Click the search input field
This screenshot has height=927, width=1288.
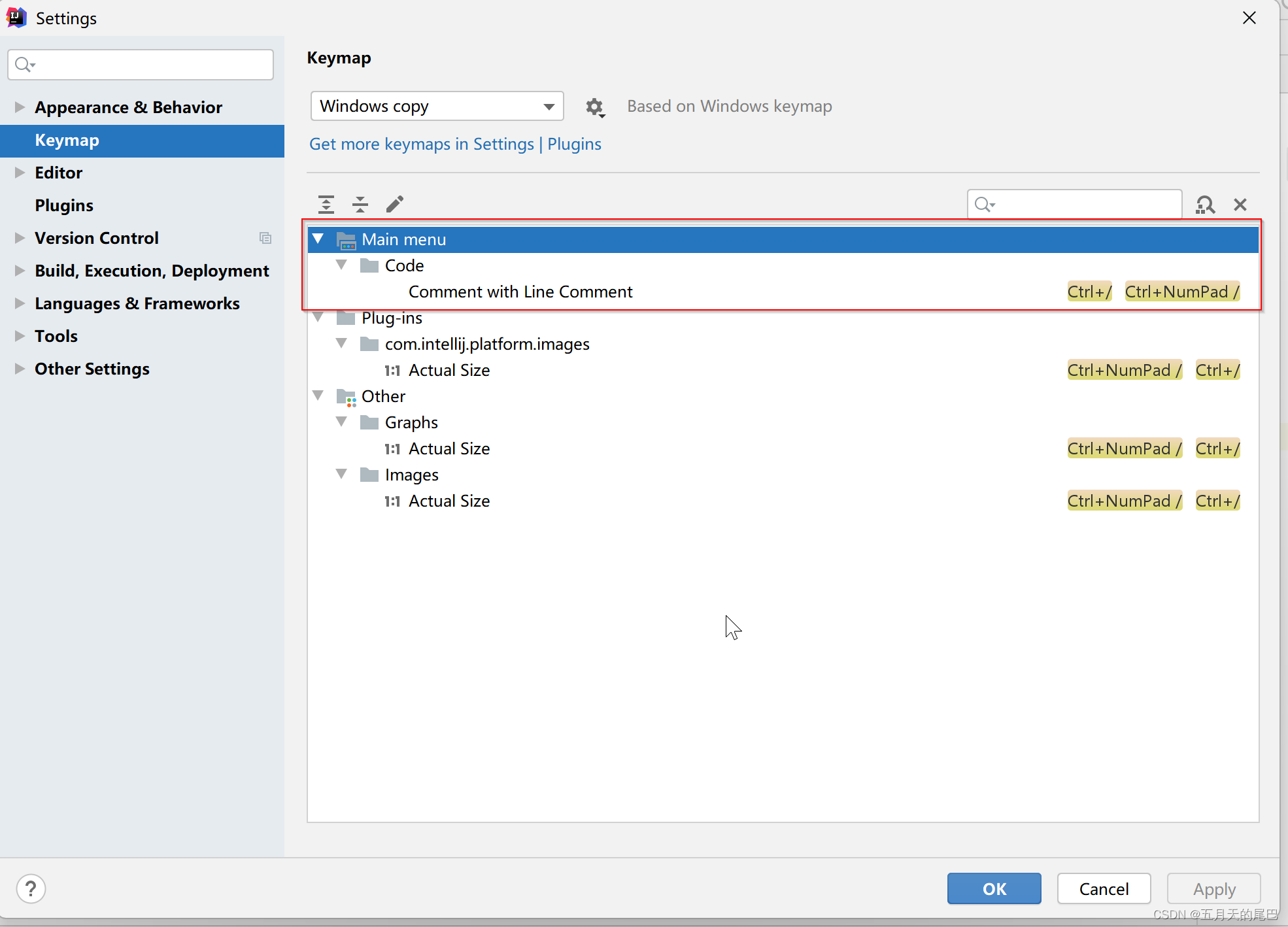(1075, 204)
